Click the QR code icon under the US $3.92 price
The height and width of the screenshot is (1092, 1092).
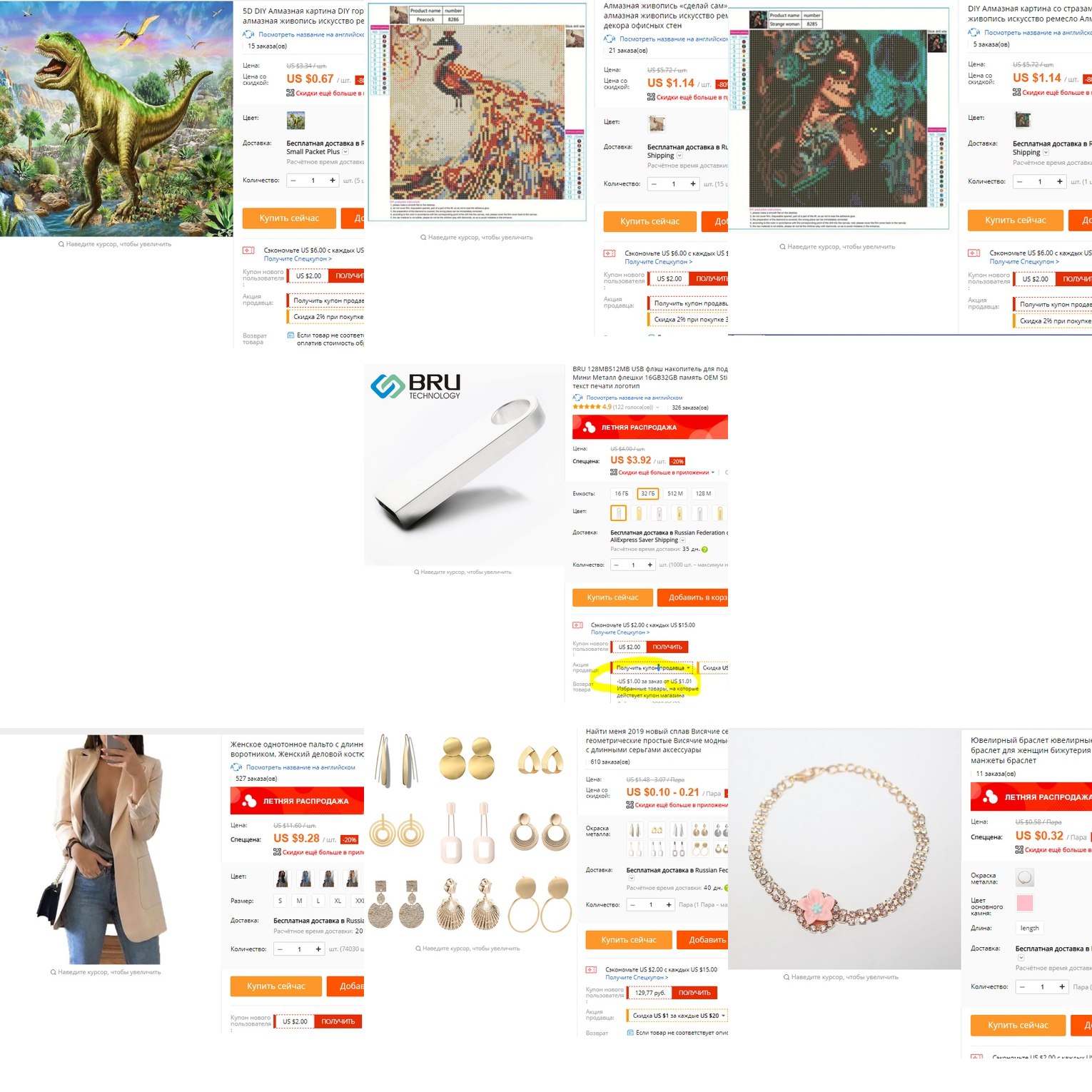[x=614, y=472]
